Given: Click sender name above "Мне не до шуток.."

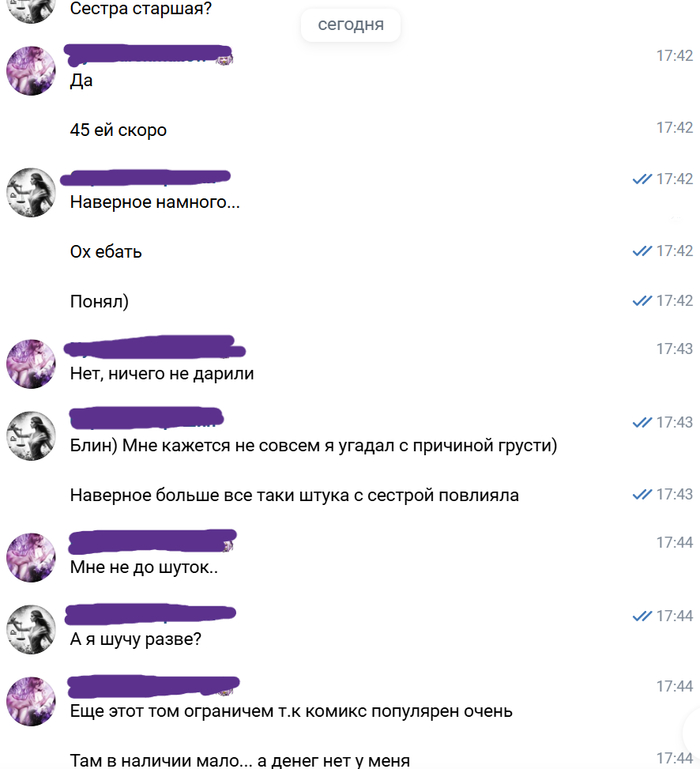Looking at the screenshot, I should (x=153, y=541).
